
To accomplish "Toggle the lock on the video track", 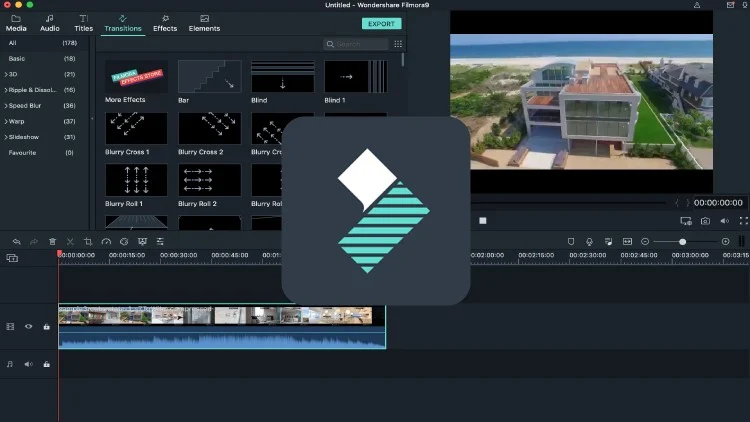I will [46, 326].
